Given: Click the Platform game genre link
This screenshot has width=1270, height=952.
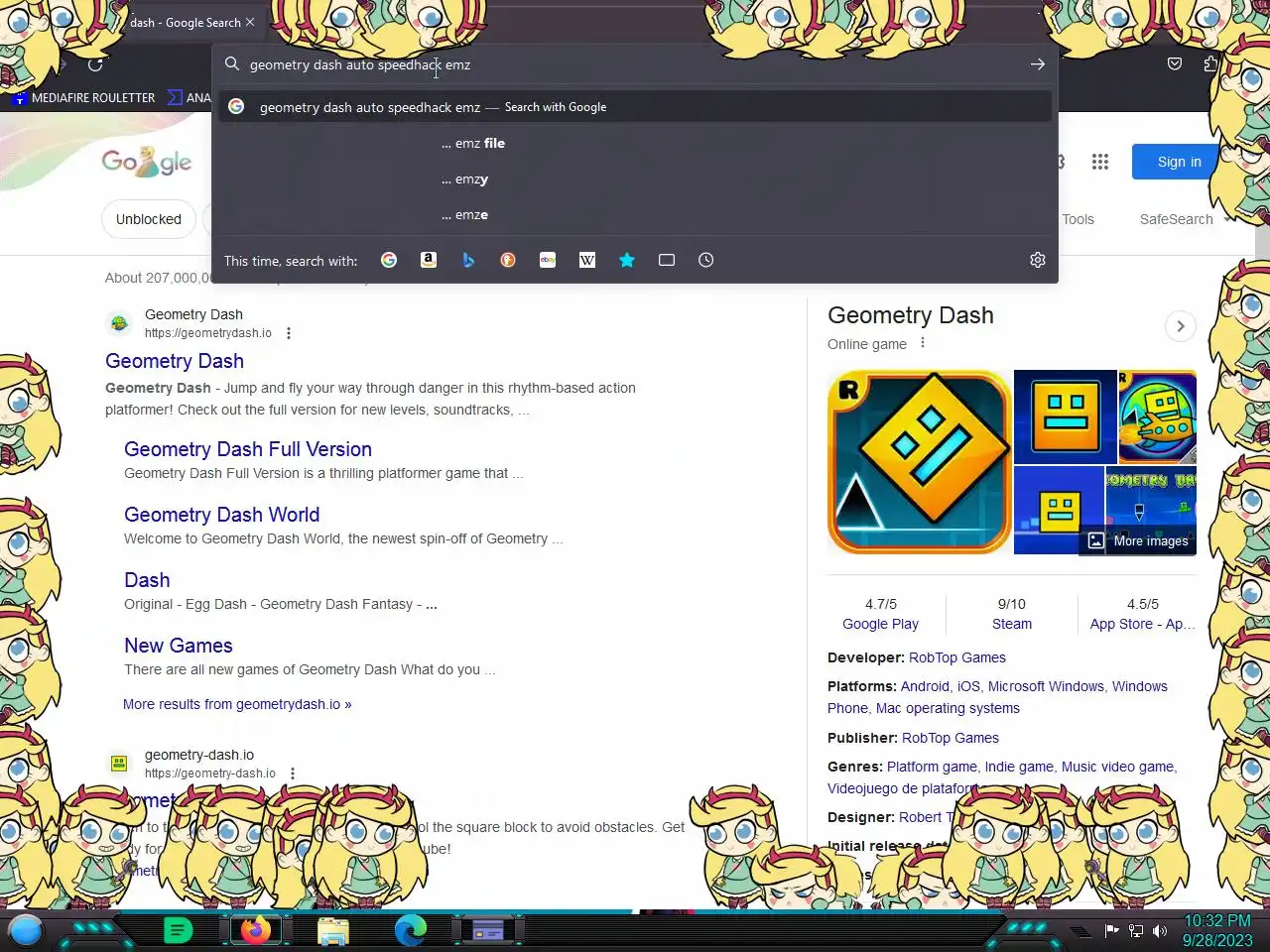Looking at the screenshot, I should (x=932, y=767).
